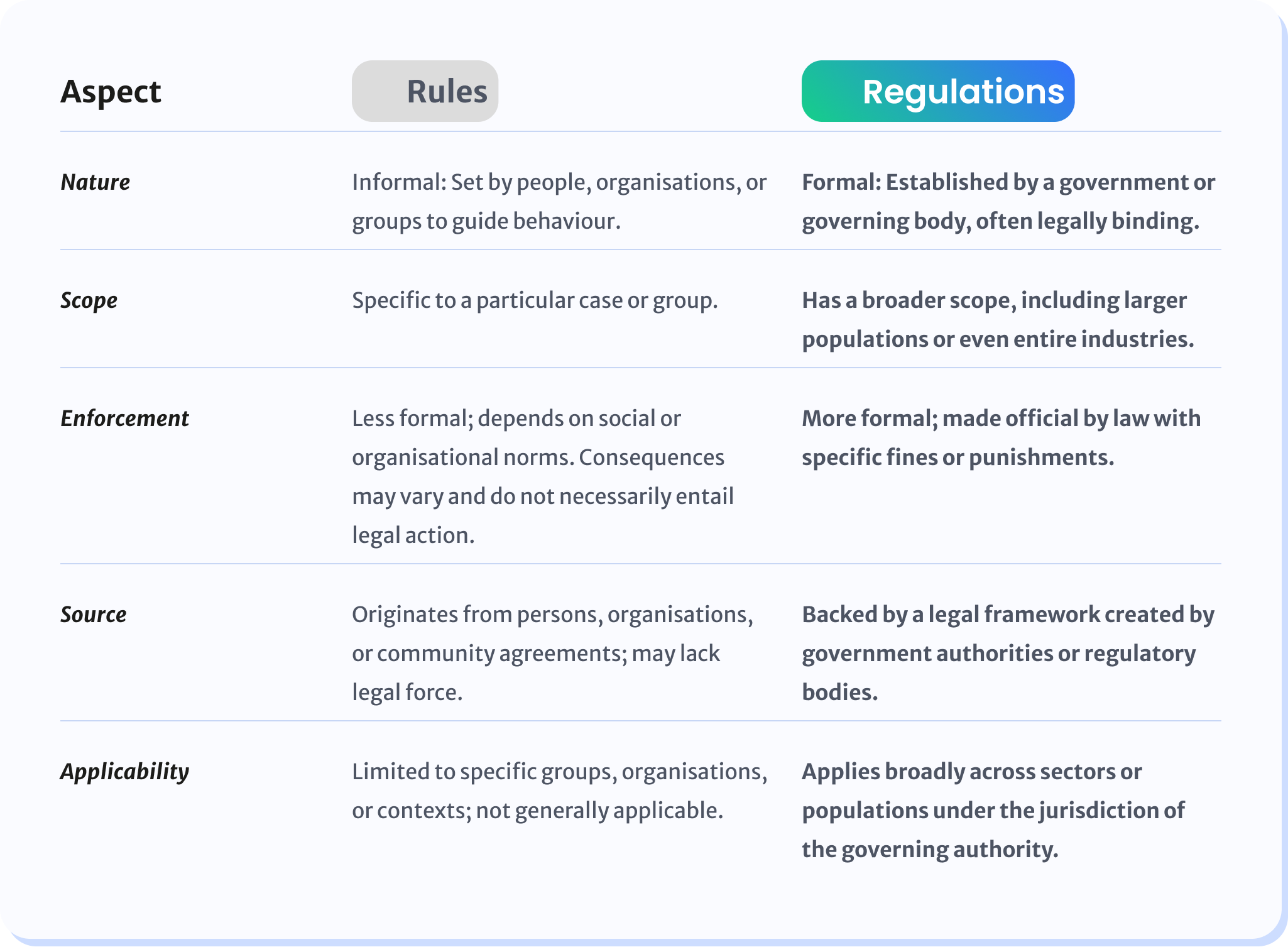This screenshot has width=1288, height=947.
Task: Click the Source row label
Action: pyautogui.click(x=94, y=615)
